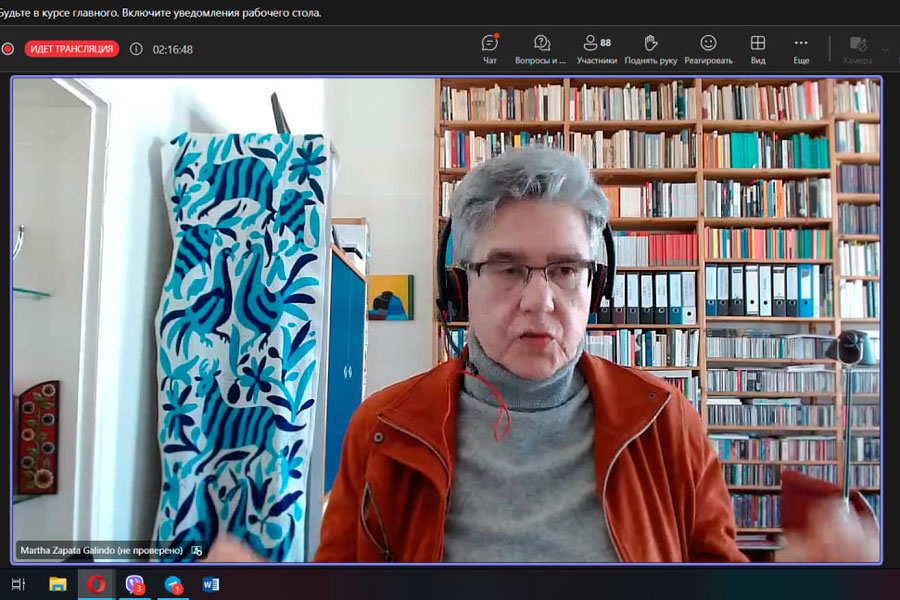Viewport: 900px width, 600px height.
Task: Expand the camera options chevron
Action: 885,49
